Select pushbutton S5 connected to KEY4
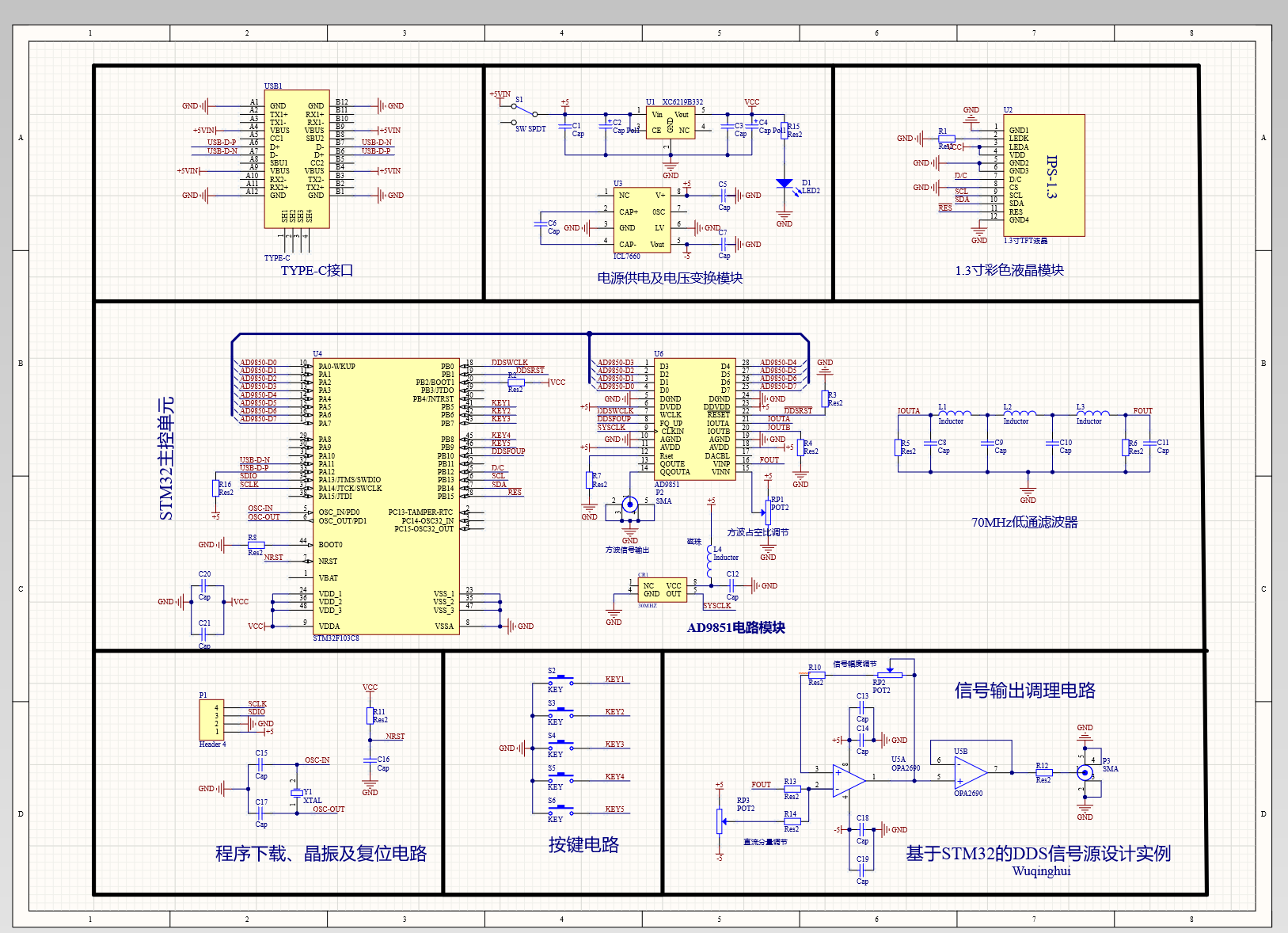The height and width of the screenshot is (933, 1288). (561, 777)
